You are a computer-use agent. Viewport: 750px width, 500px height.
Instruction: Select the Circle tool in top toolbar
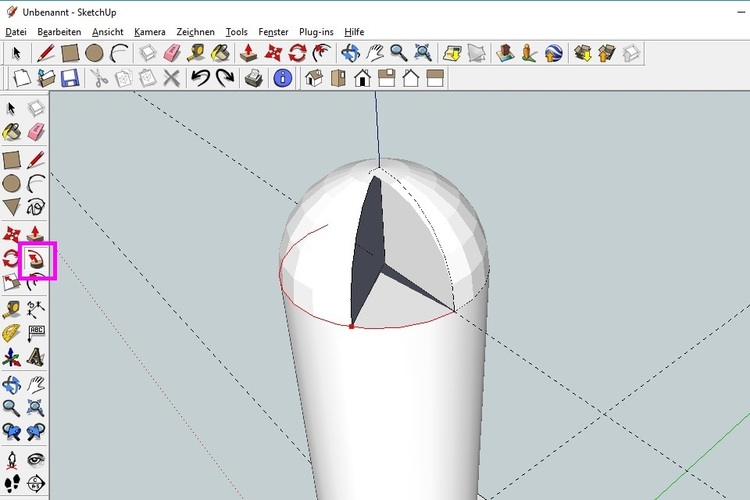coord(94,53)
